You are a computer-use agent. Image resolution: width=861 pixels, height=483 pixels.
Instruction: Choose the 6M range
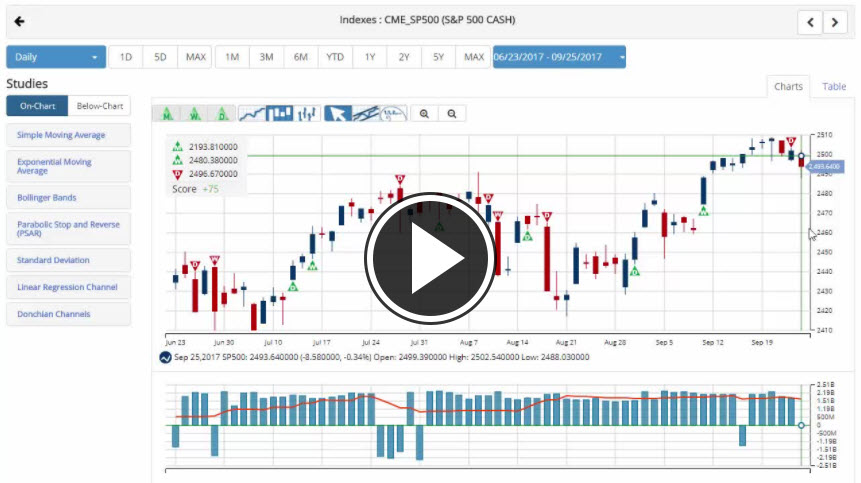pos(301,57)
